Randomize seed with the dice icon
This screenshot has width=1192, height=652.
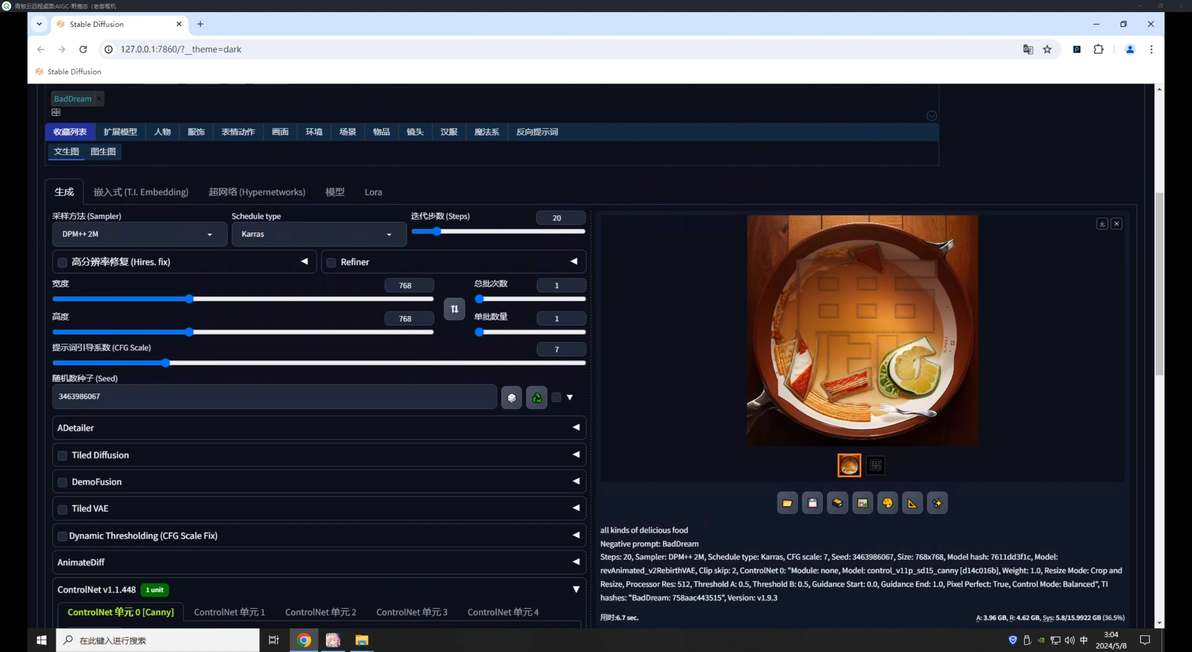pos(512,397)
